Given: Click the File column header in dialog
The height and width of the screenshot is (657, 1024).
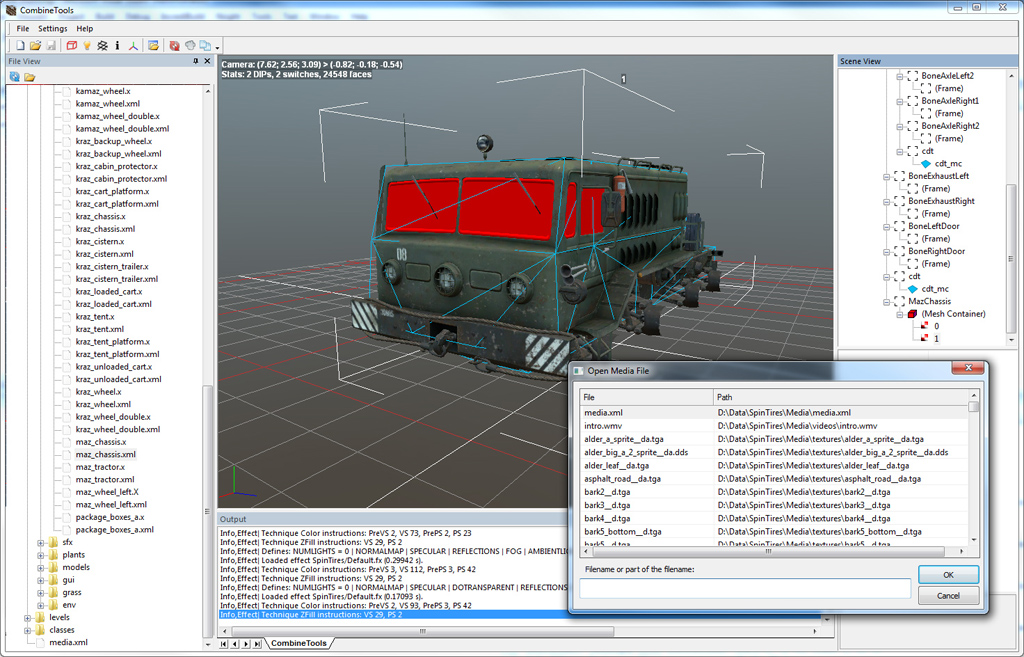Looking at the screenshot, I should coord(647,397).
